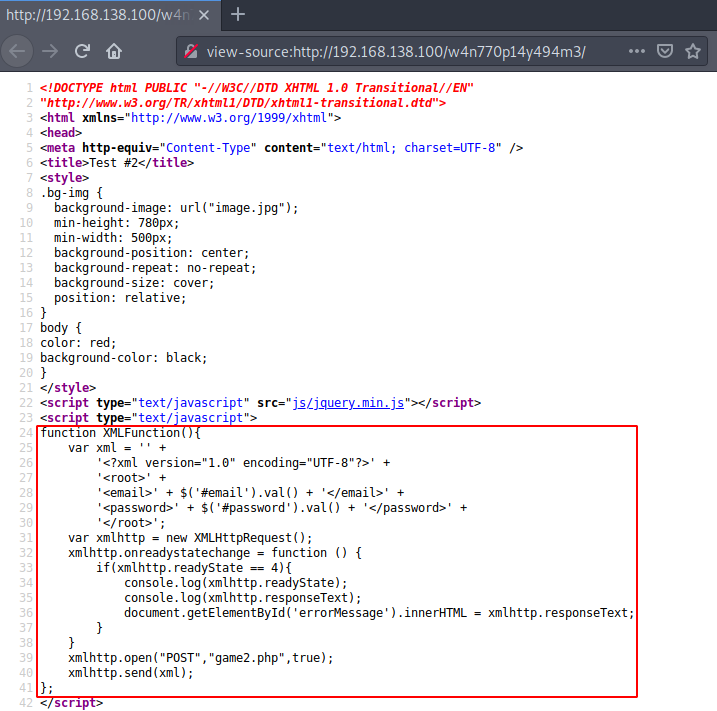Screen dimensions: 717x711
Task: Click the 'background-size: cover;' line
Action: [x=134, y=283]
